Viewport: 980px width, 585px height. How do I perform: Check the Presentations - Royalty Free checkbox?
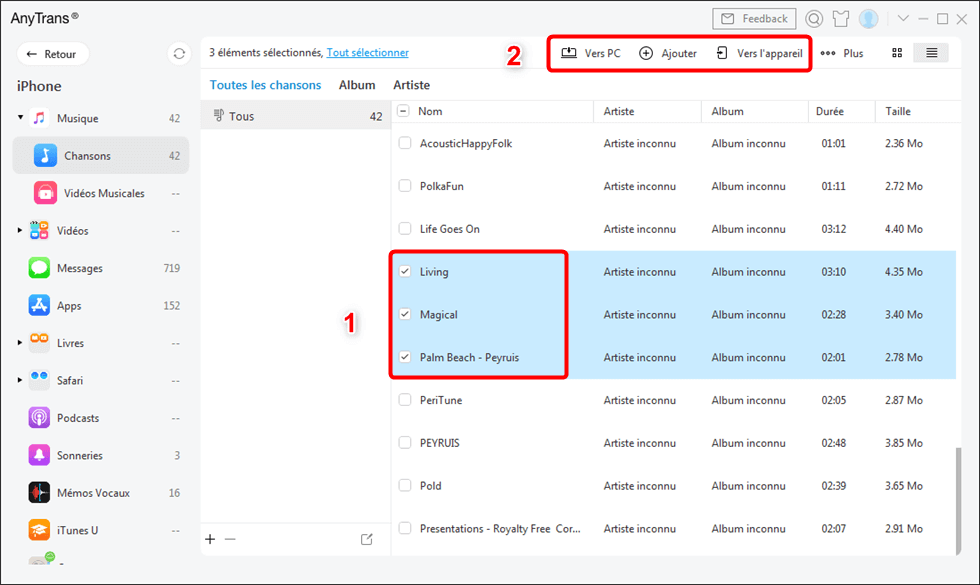tap(405, 528)
